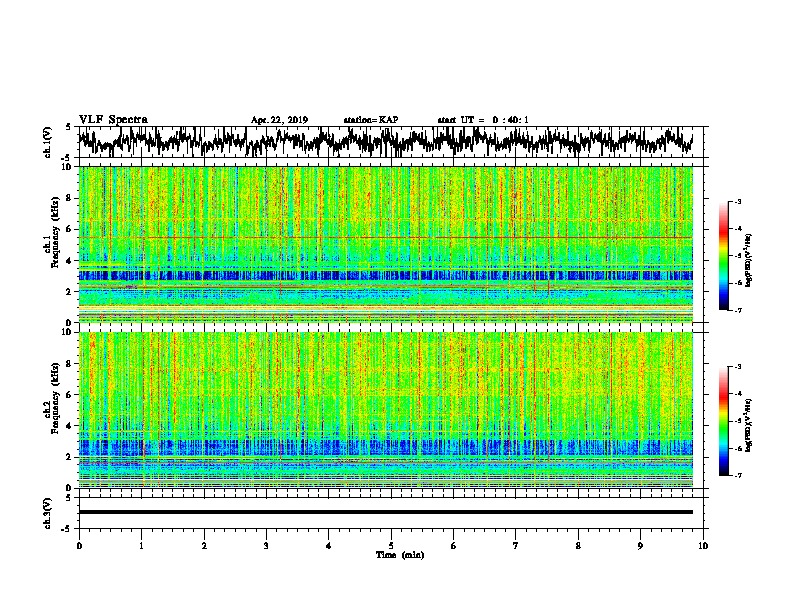792x612 pixels.
Task: Click the ch.1 color scale log(PSD) unit label
Action: pyautogui.click(x=749, y=260)
